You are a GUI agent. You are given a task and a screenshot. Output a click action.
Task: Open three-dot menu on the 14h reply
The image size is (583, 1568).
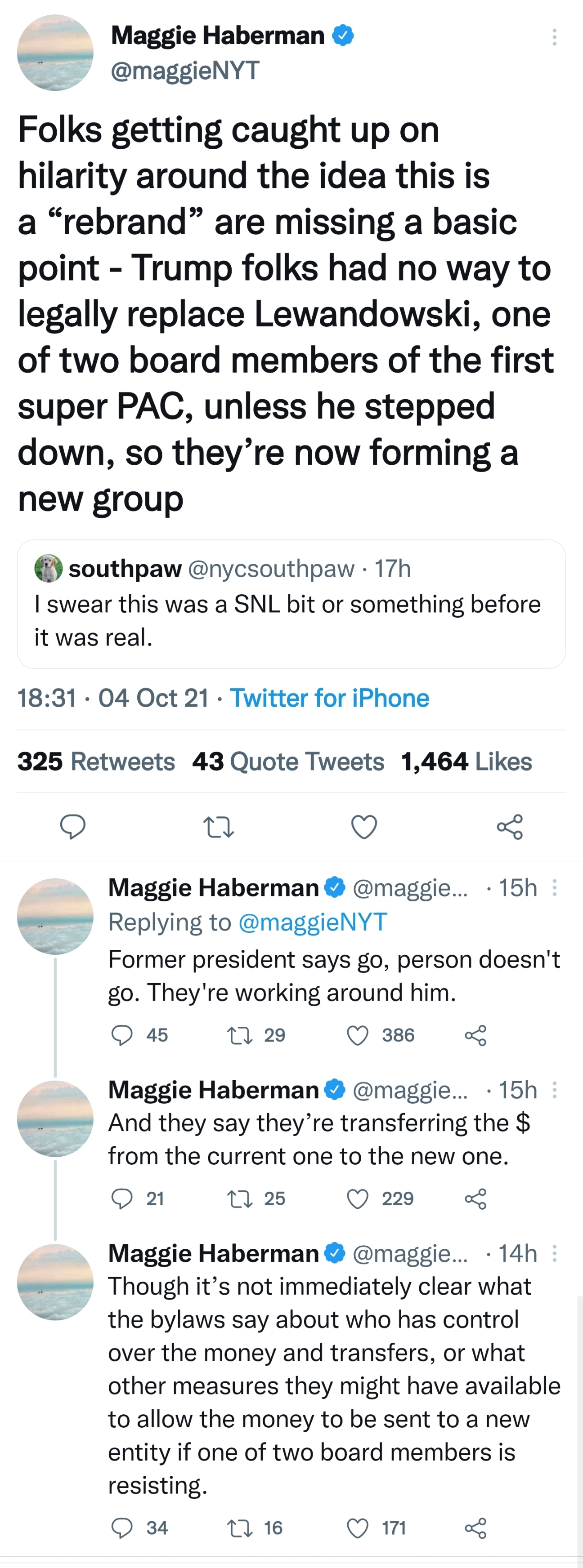pyautogui.click(x=554, y=1253)
